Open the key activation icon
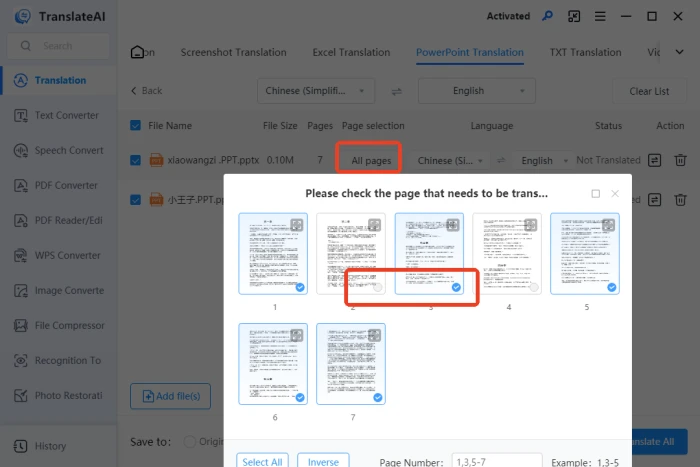700x467 pixels. click(547, 16)
